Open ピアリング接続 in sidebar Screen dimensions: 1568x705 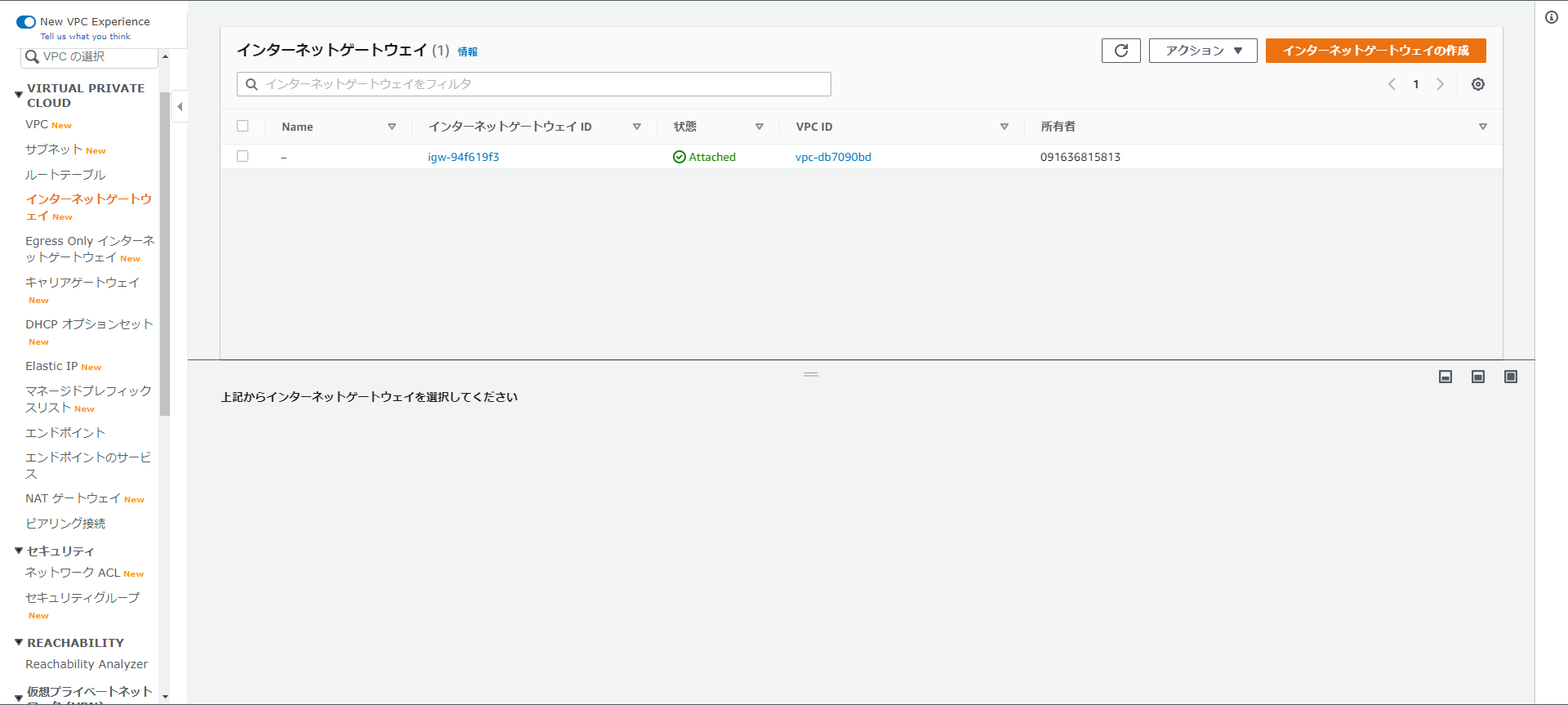(x=65, y=524)
